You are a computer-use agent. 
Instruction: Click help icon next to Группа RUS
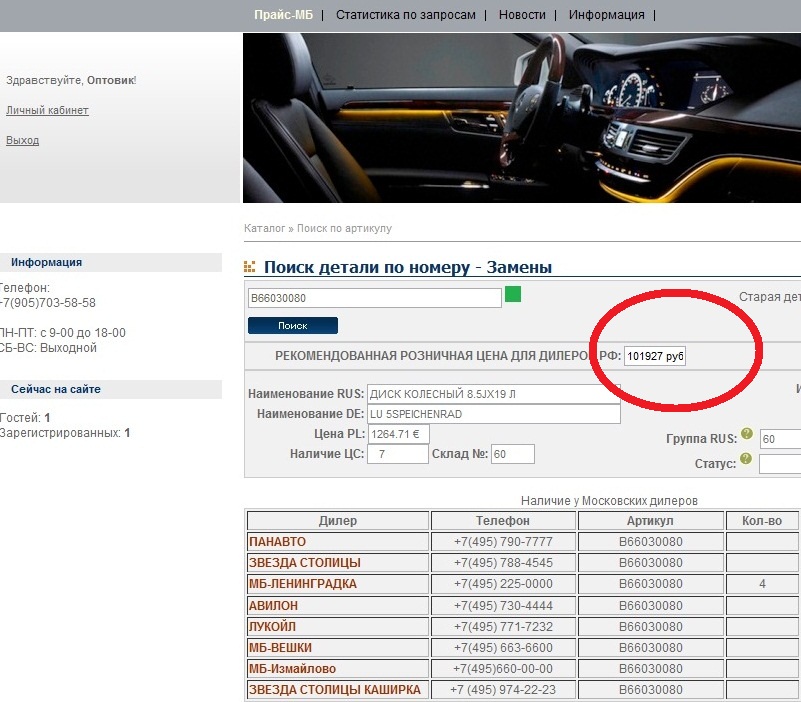[x=746, y=433]
